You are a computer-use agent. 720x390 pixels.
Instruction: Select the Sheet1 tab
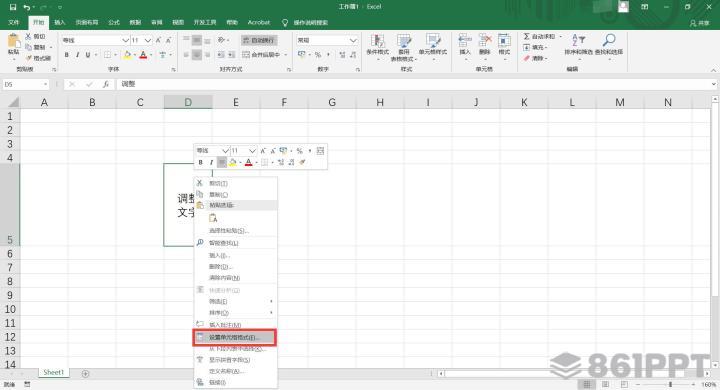pyautogui.click(x=54, y=373)
